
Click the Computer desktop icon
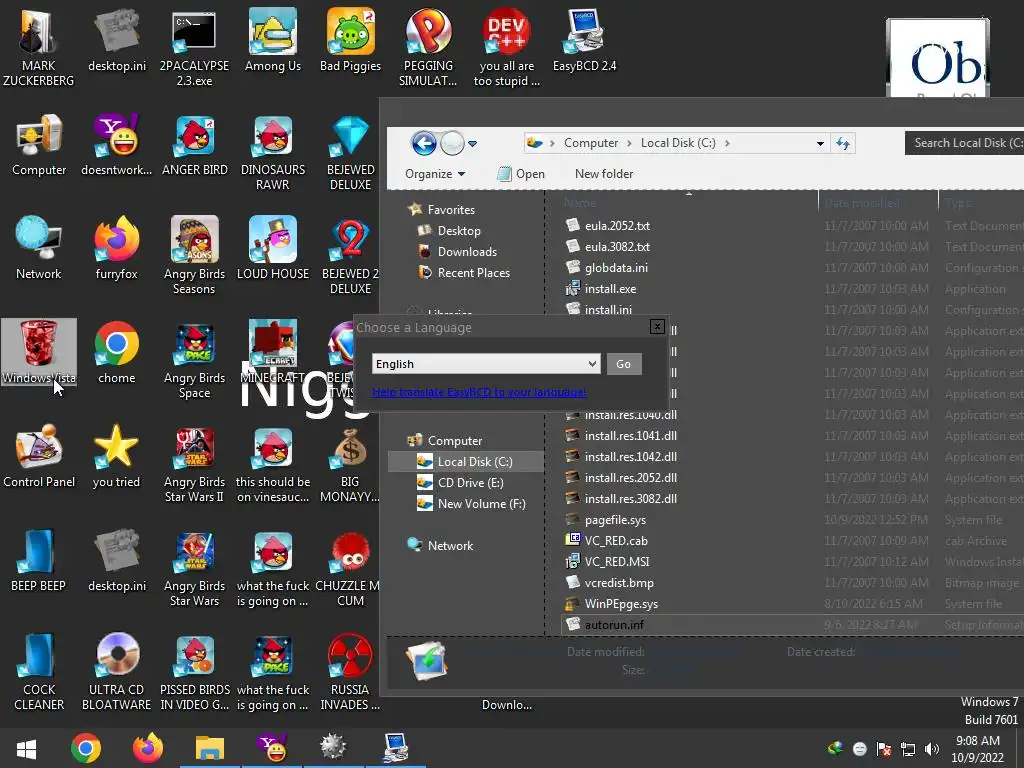click(x=39, y=145)
